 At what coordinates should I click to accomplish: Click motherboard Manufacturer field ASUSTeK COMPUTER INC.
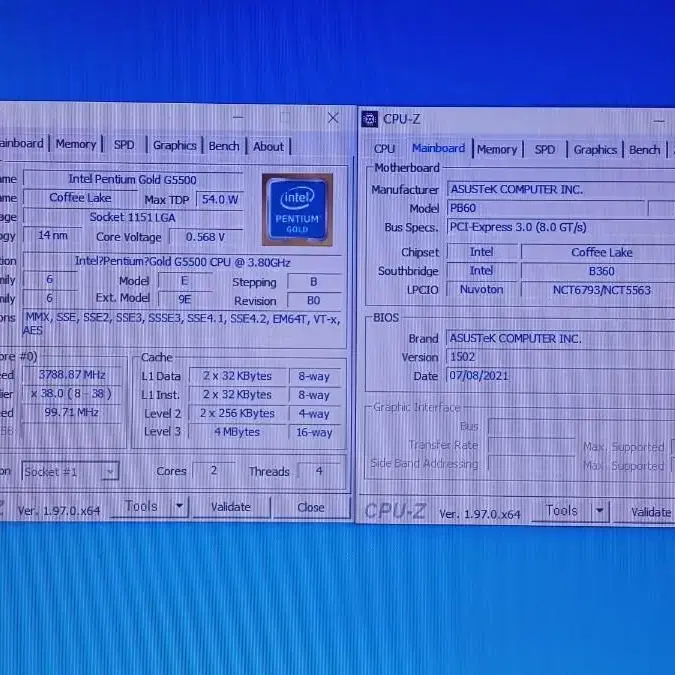[x=561, y=189]
